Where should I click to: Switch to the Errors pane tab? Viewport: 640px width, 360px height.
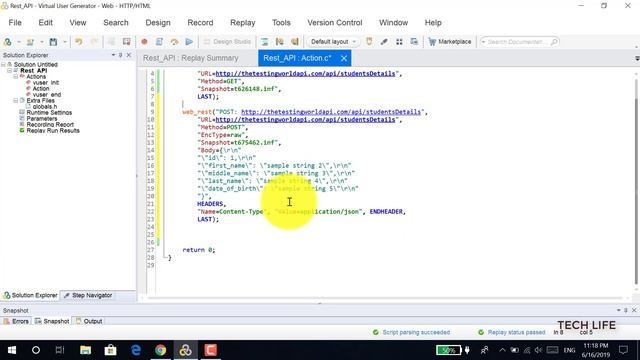click(x=16, y=321)
